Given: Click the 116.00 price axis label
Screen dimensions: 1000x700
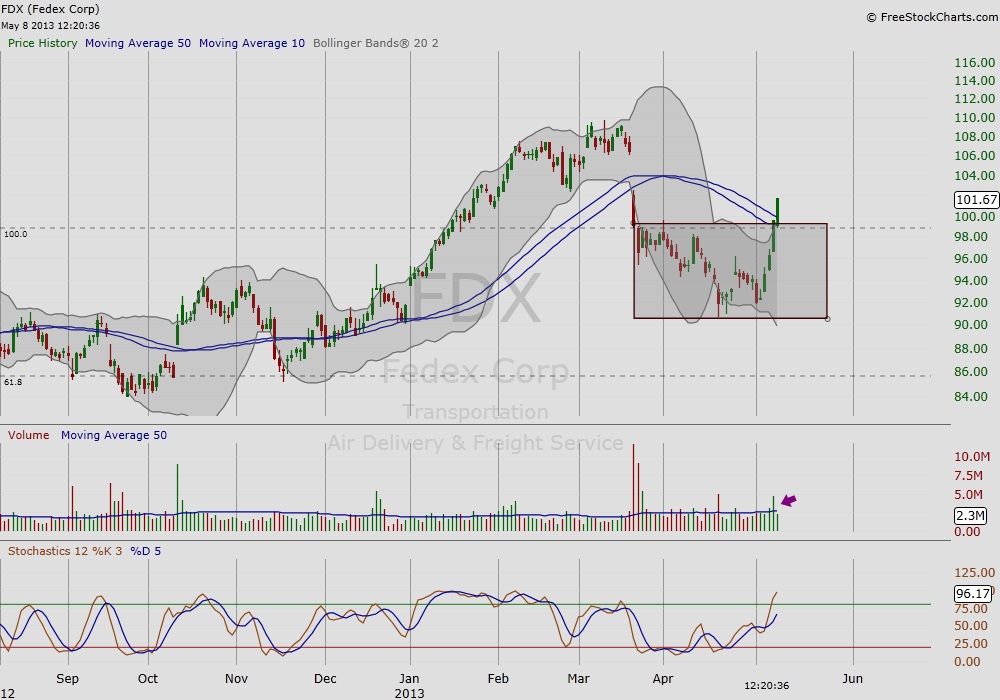Looking at the screenshot, I should (974, 62).
